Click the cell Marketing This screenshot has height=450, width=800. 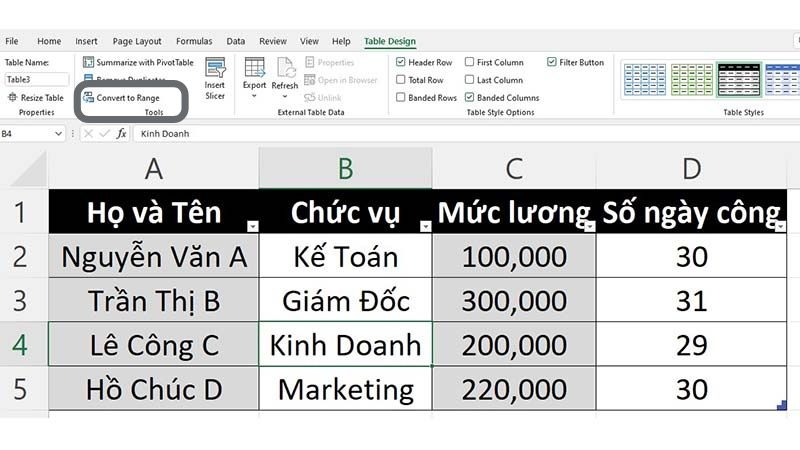345,389
